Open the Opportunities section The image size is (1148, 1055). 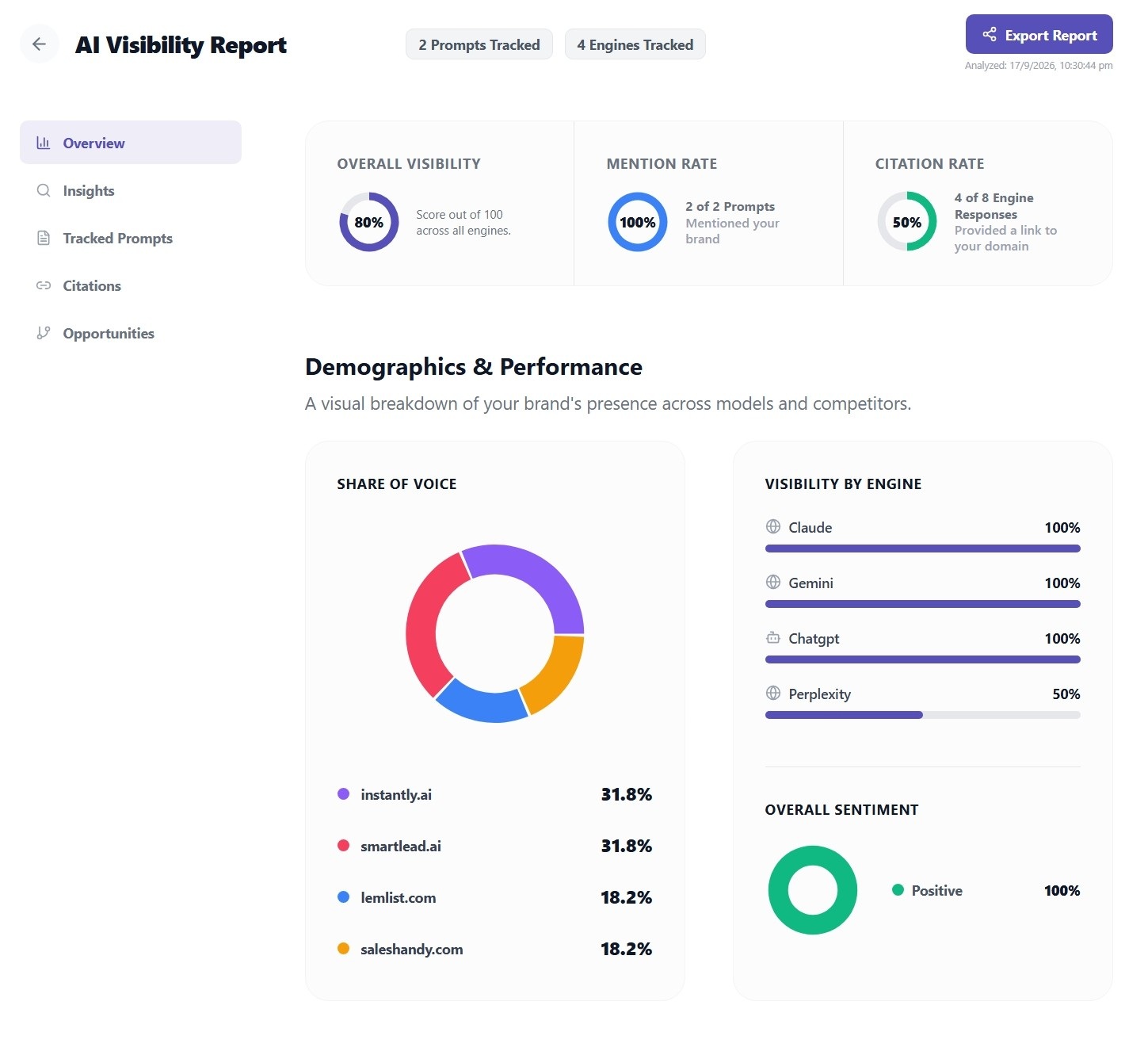(131, 333)
